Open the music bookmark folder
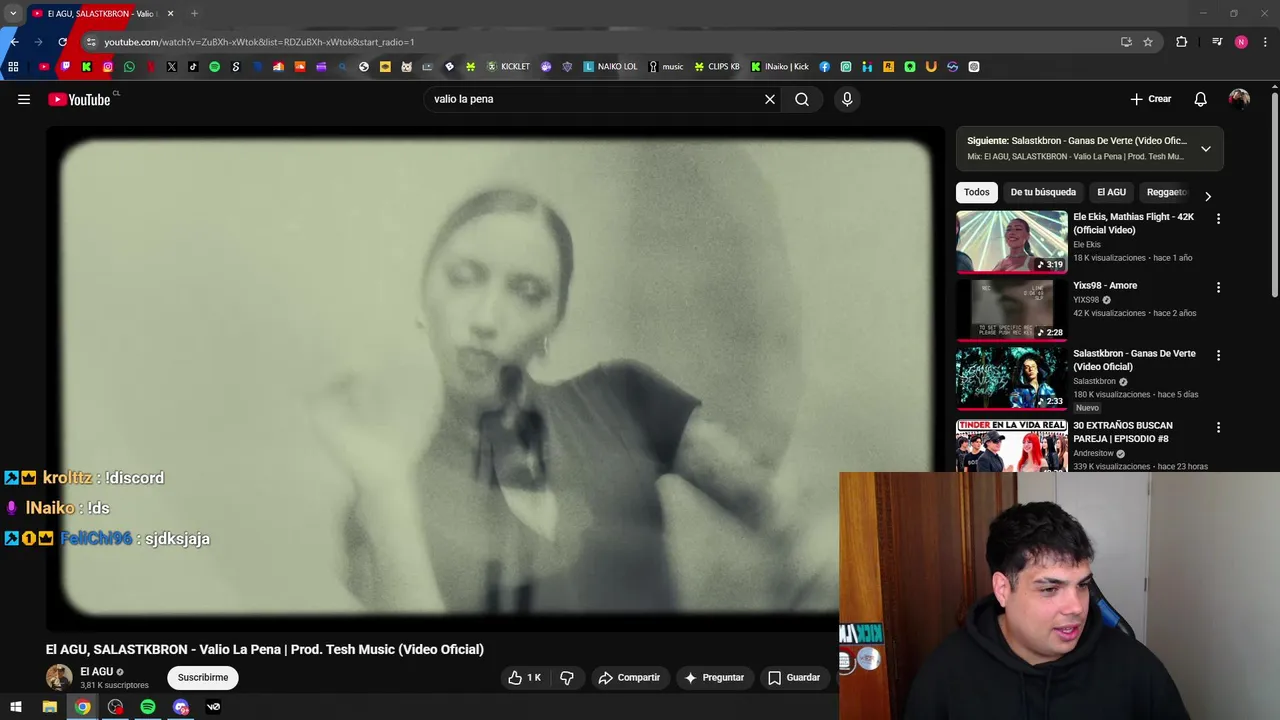 [666, 67]
